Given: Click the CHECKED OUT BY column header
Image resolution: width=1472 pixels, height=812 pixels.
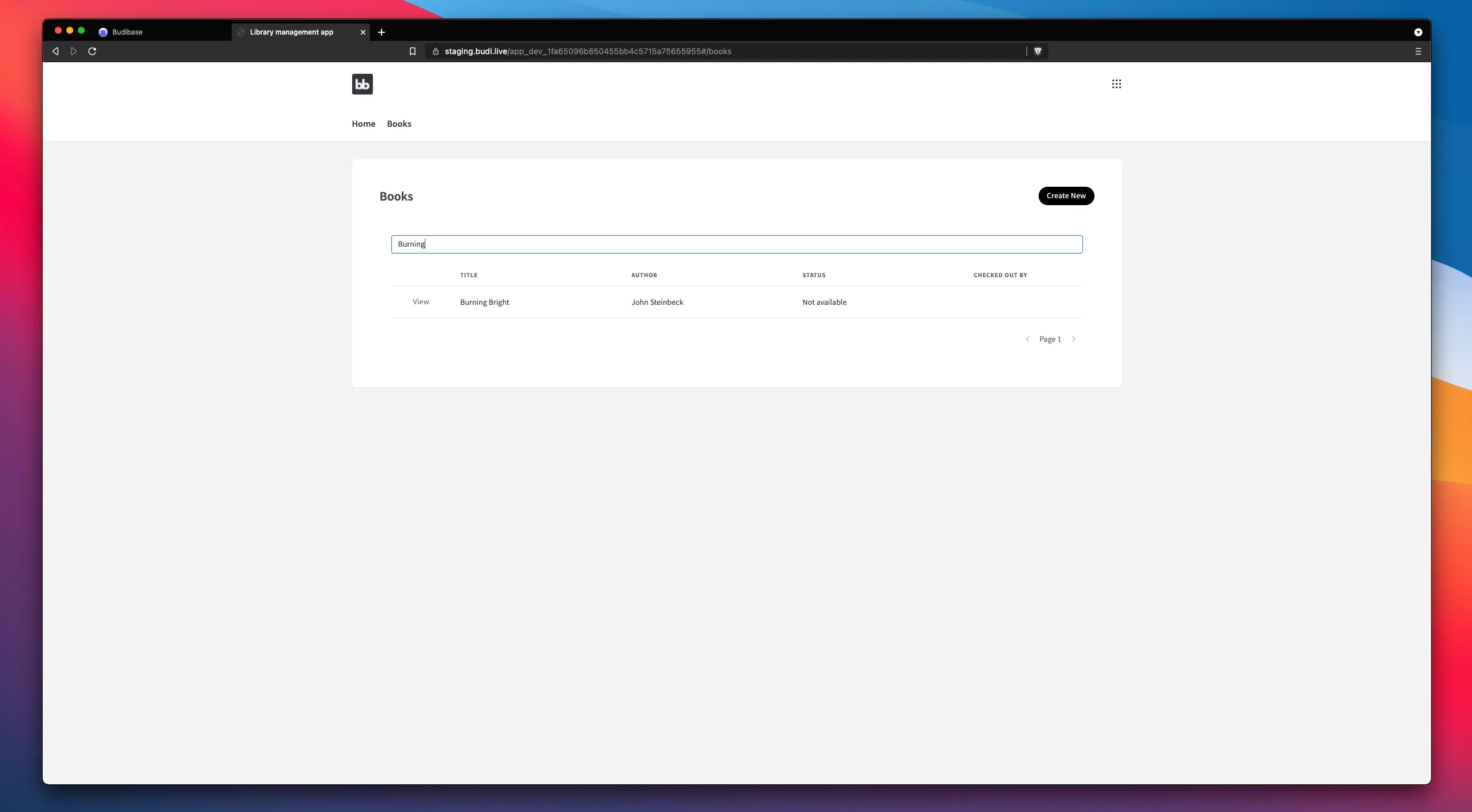Looking at the screenshot, I should (x=1001, y=275).
